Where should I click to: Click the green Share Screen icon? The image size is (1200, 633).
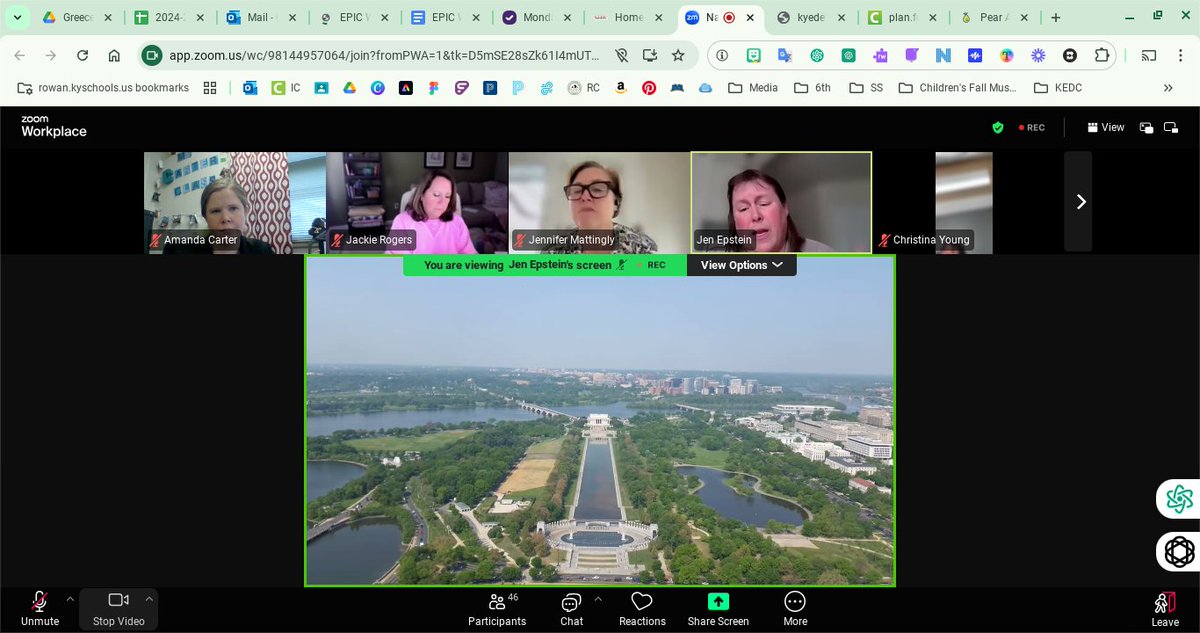[x=717, y=601]
